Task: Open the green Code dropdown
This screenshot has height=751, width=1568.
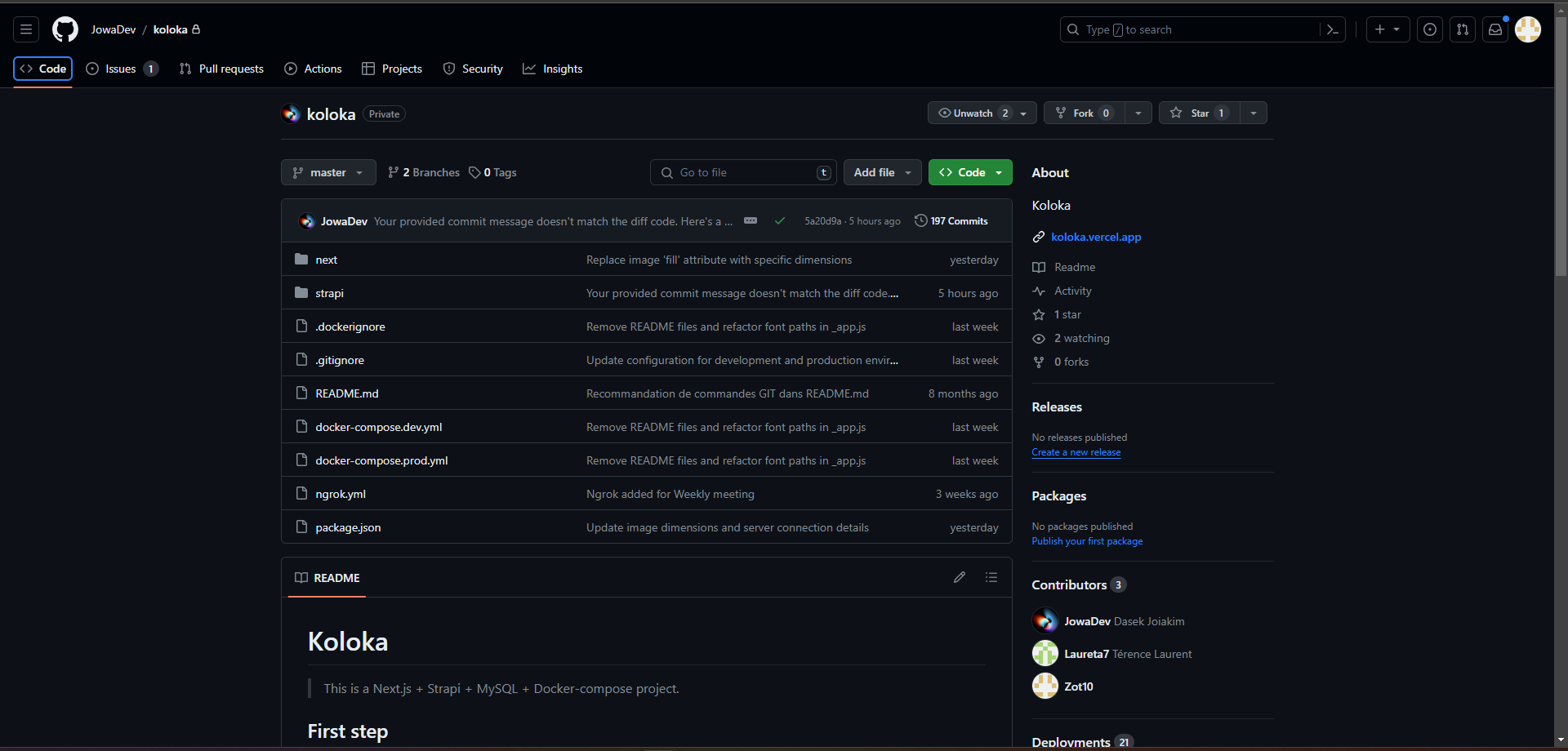Action: point(970,172)
